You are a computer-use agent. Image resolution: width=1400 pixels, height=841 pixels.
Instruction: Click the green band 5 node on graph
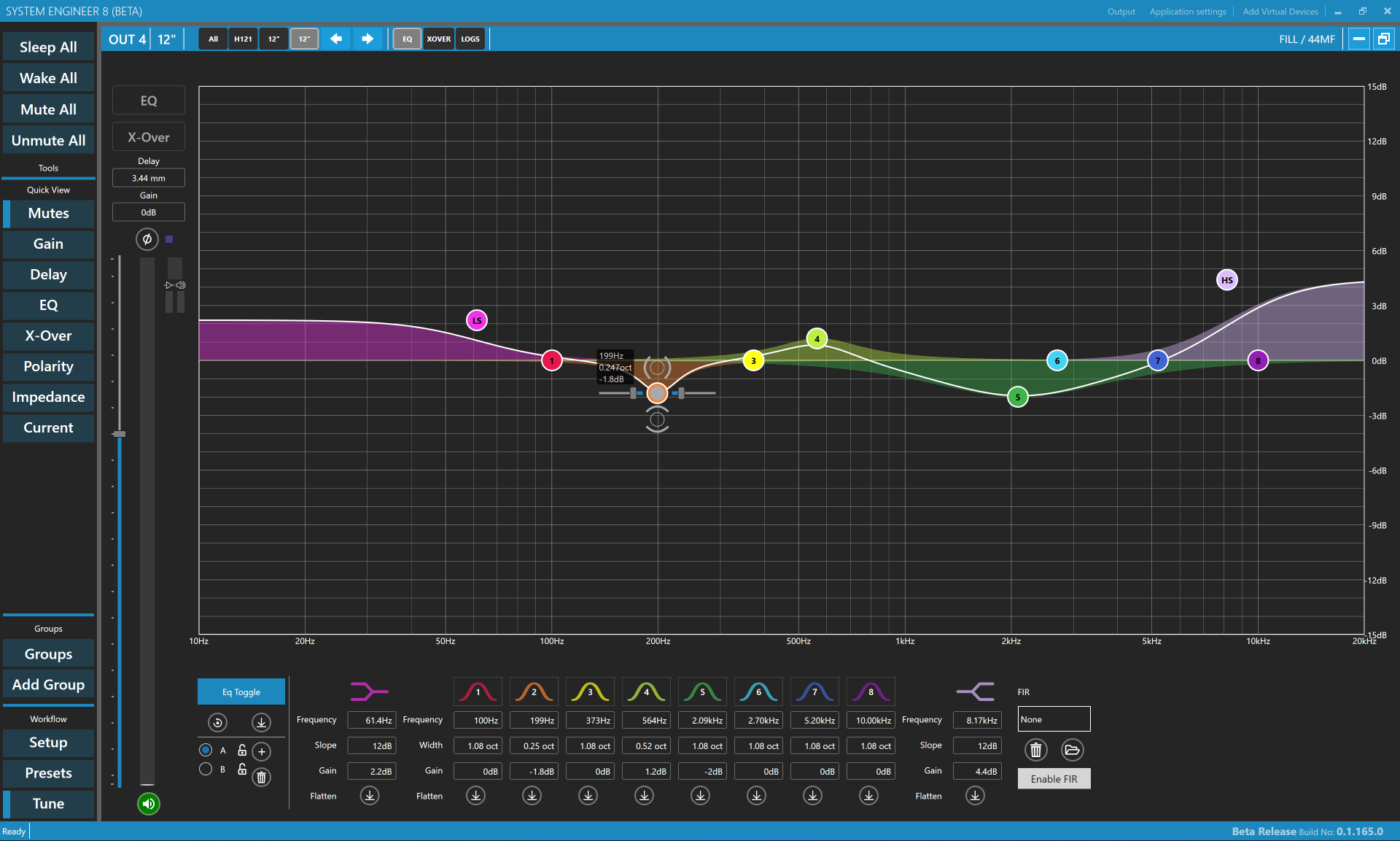[x=1018, y=397]
